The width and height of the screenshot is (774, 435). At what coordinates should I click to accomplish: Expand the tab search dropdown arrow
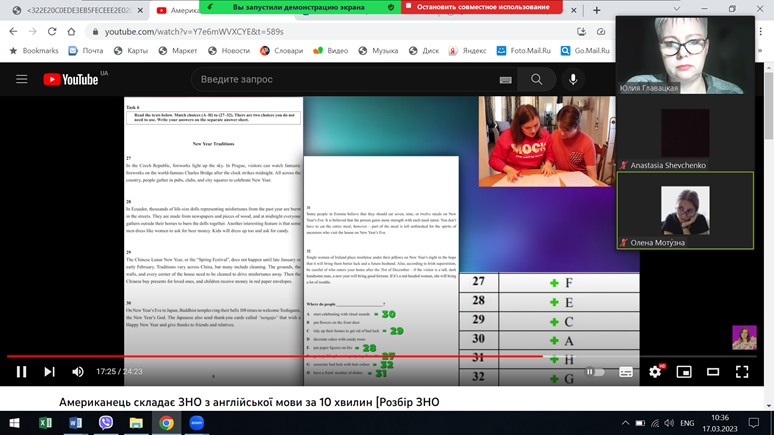677,9
